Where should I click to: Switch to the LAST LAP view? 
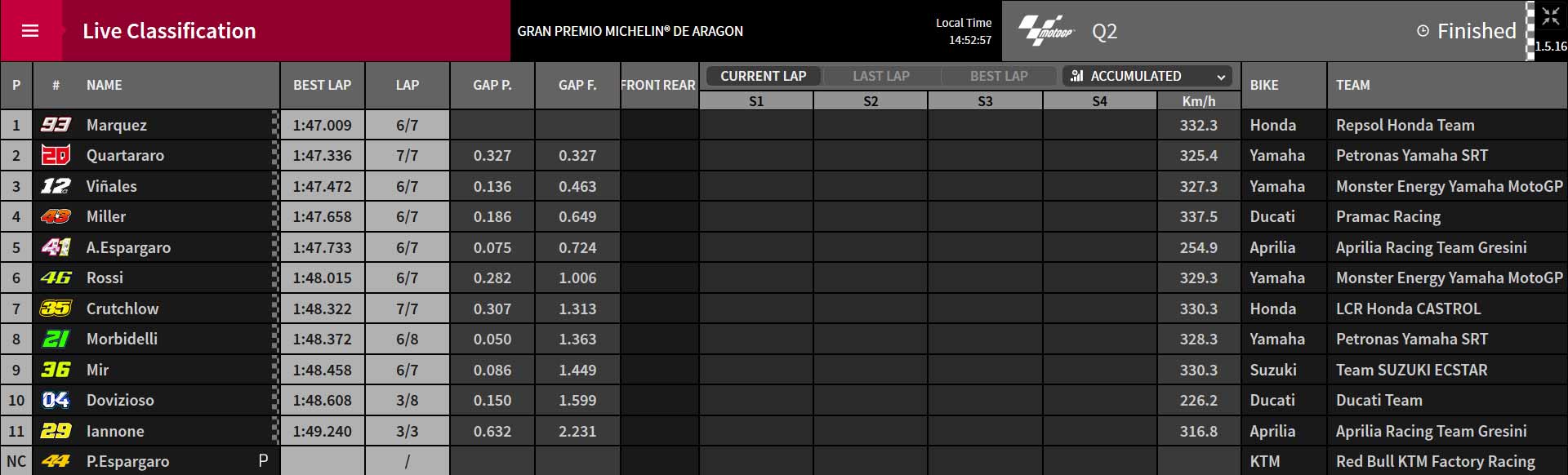click(881, 76)
